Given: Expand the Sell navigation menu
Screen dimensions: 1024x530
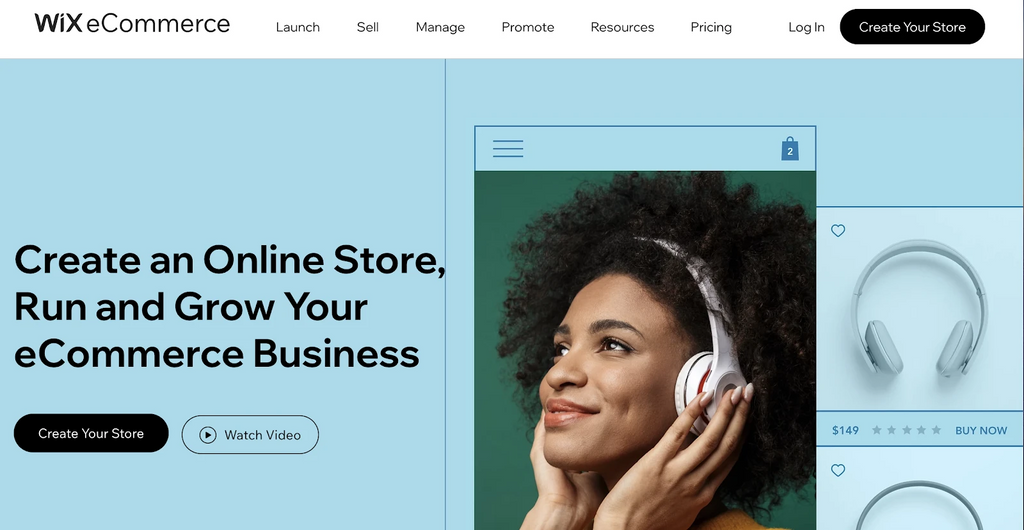Looking at the screenshot, I should (x=368, y=27).
